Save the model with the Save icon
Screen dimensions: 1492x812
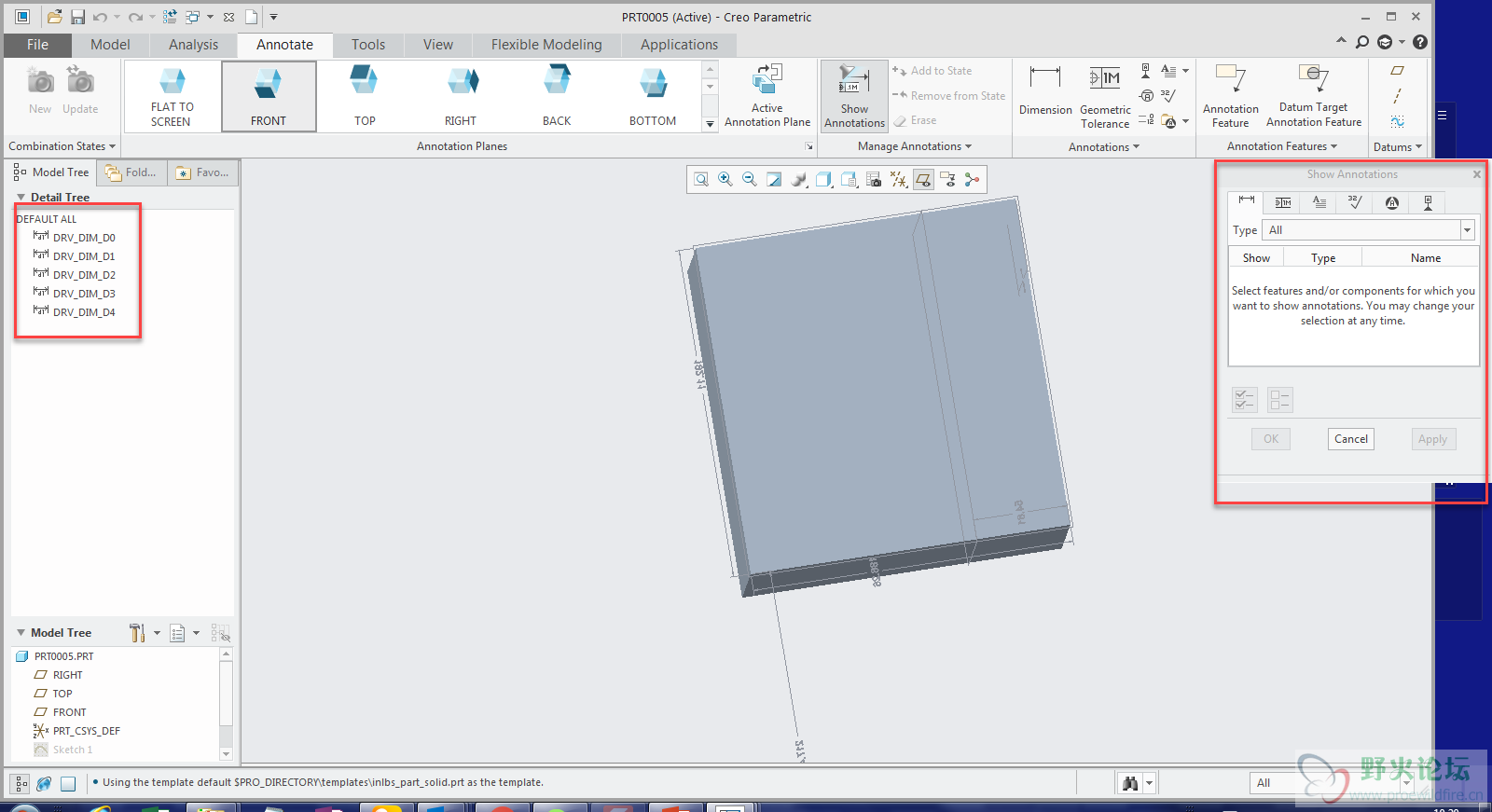pyautogui.click(x=77, y=17)
